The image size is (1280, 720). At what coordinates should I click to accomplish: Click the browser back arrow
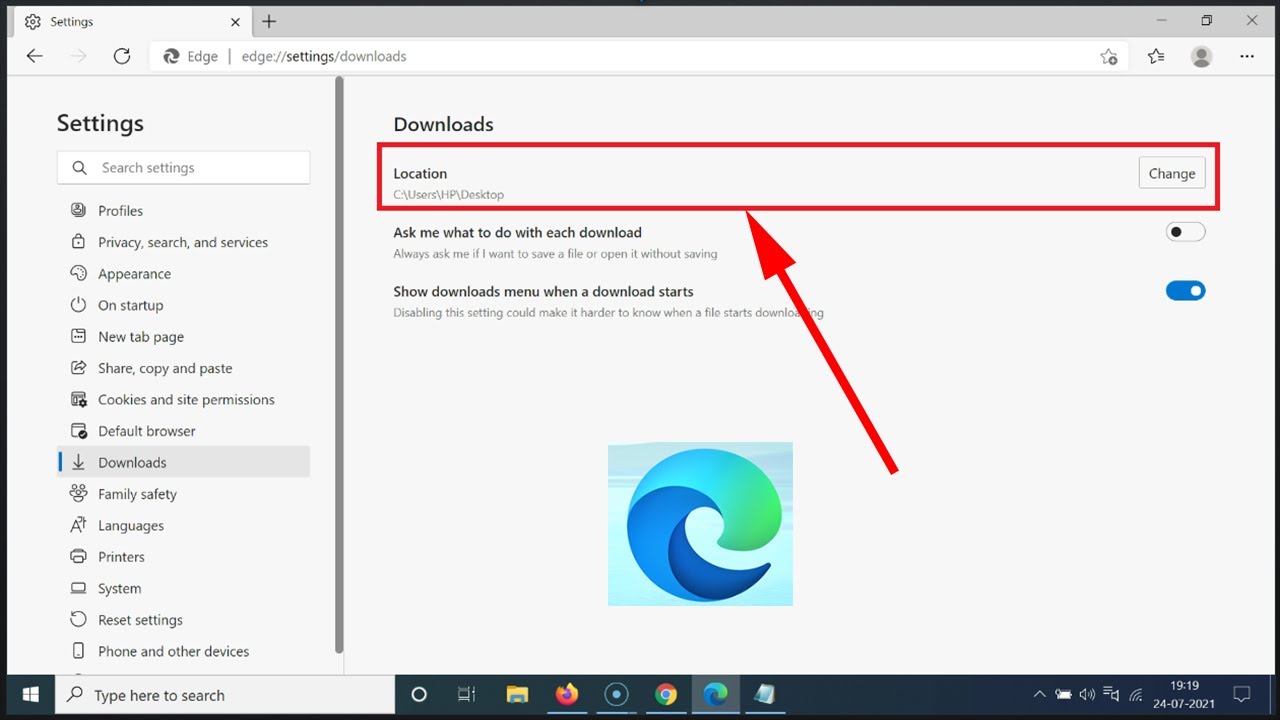(x=35, y=56)
